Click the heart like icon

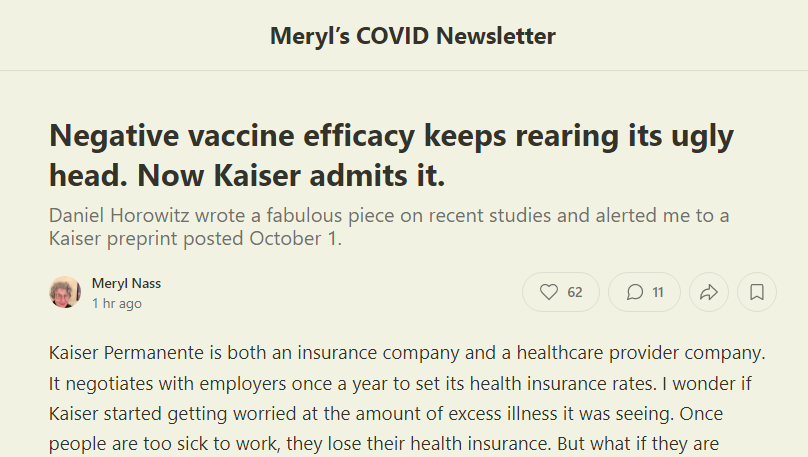pos(549,292)
